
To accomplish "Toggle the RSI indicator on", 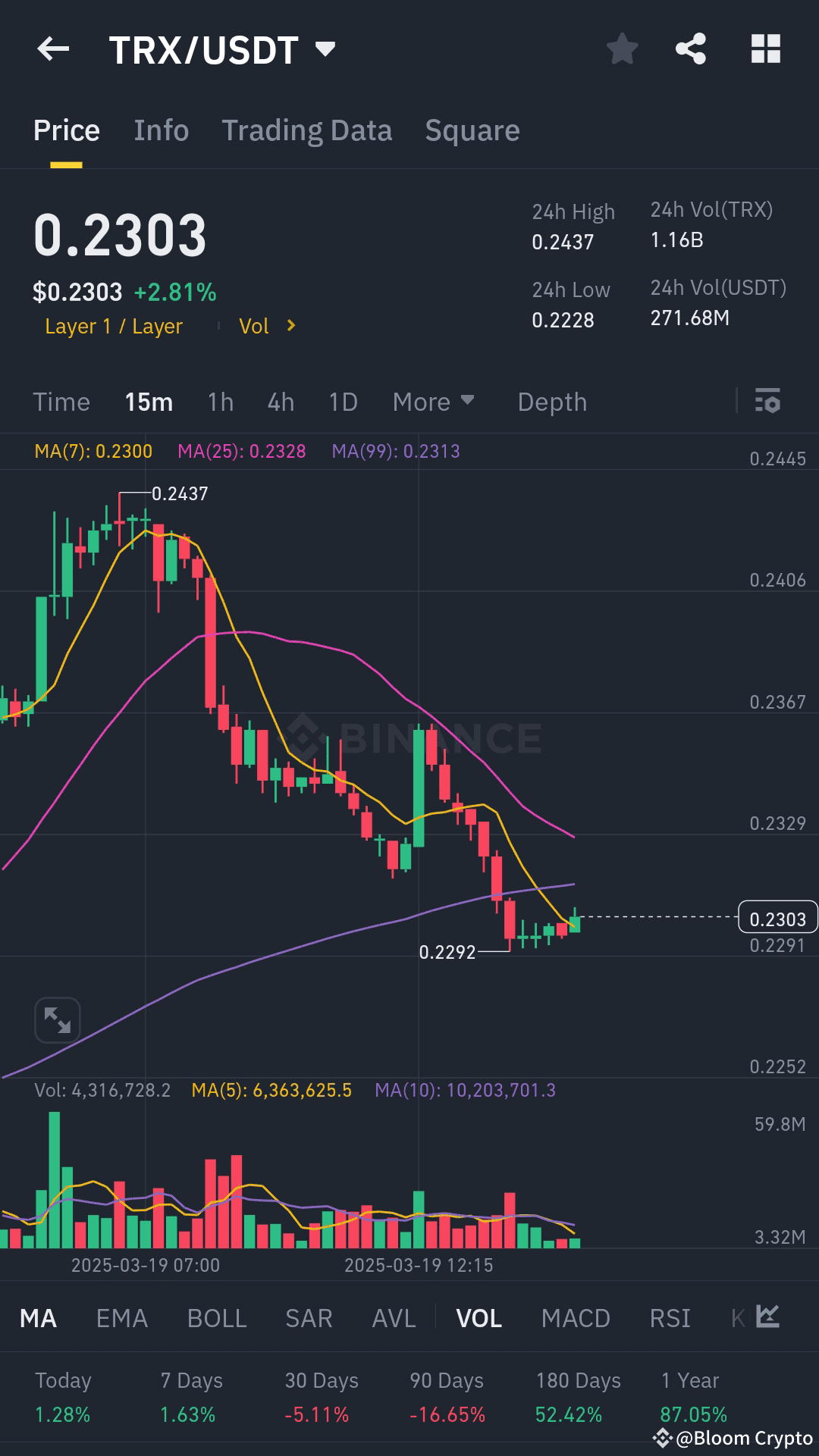I will 670,1319.
